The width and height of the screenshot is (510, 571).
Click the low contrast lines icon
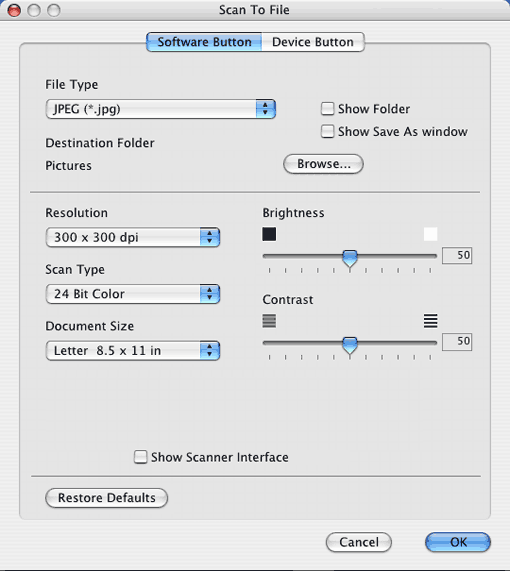click(269, 321)
